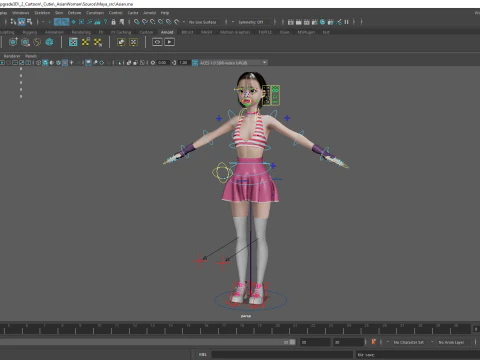The height and width of the screenshot is (360, 480).
Task: Open the Deform menu
Action: (74, 13)
